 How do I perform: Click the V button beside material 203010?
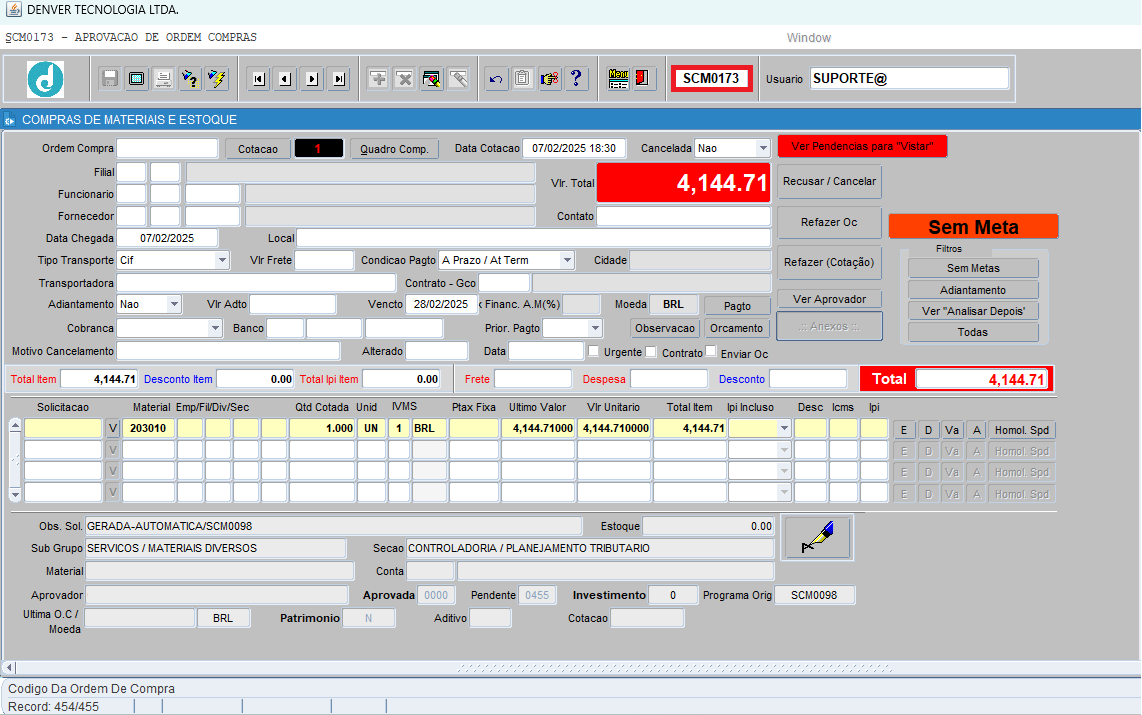112,428
